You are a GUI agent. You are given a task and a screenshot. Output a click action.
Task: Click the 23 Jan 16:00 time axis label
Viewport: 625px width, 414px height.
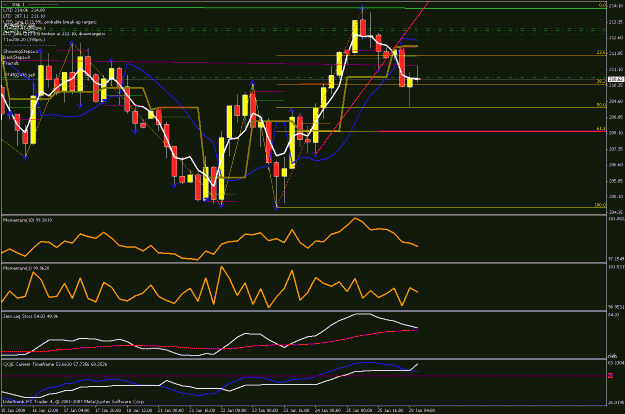coord(297,410)
